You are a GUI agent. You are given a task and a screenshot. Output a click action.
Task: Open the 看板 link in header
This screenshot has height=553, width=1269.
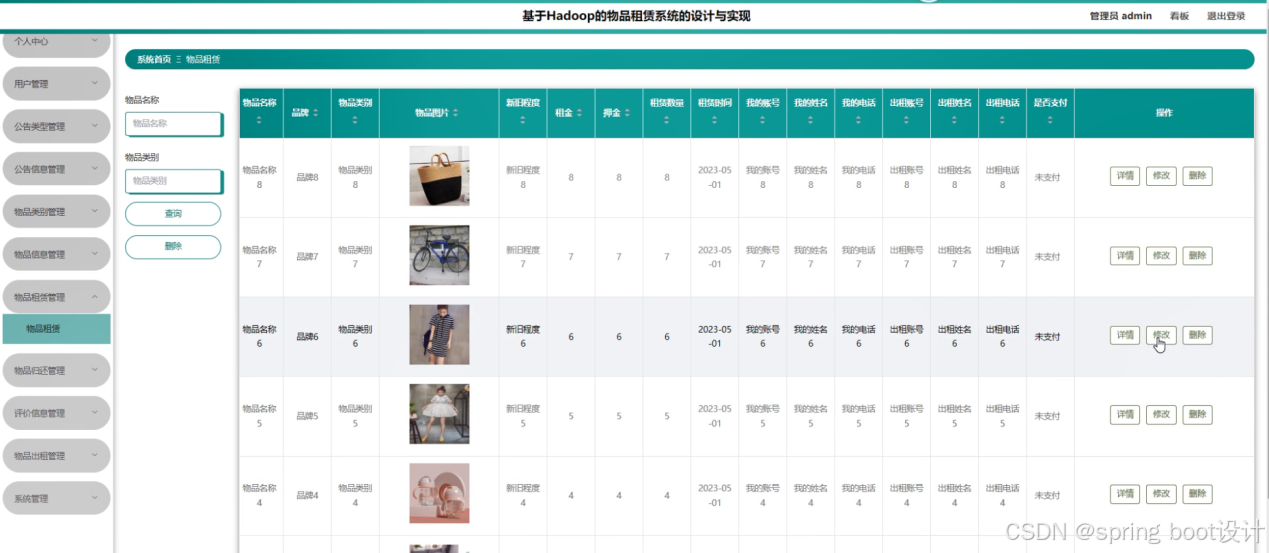pyautogui.click(x=1180, y=16)
